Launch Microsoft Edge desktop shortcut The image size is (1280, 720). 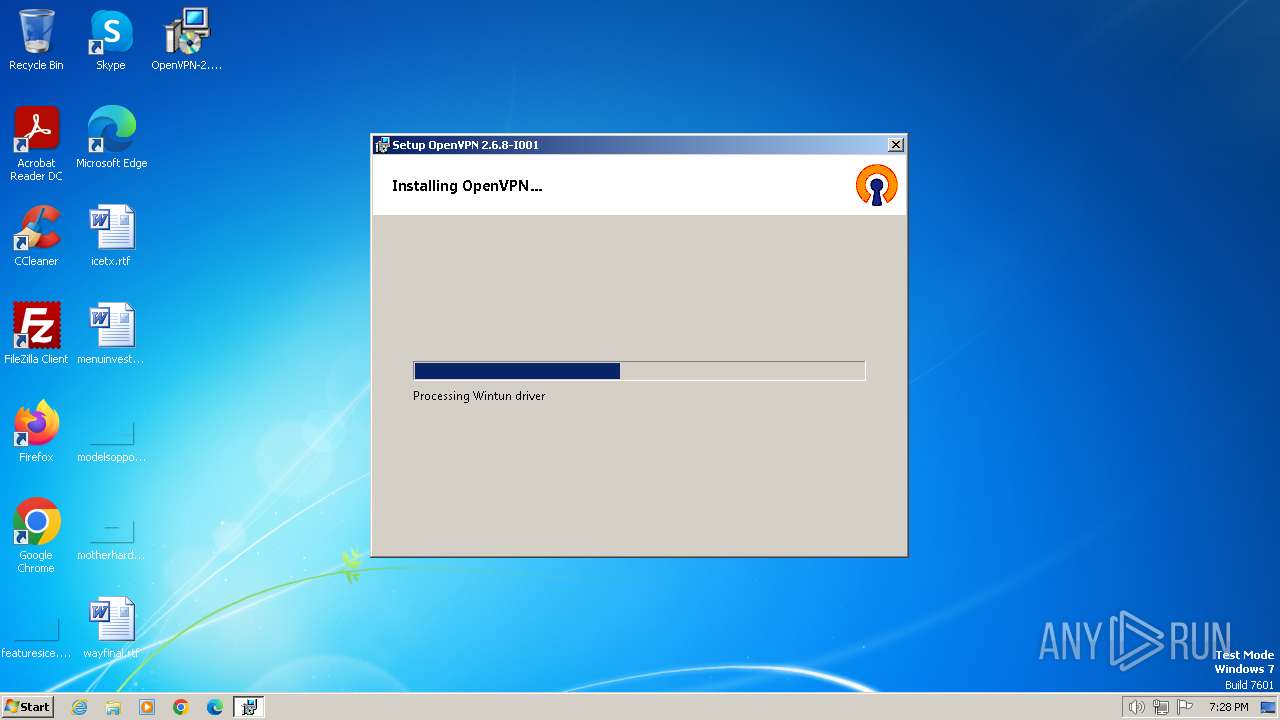111,138
